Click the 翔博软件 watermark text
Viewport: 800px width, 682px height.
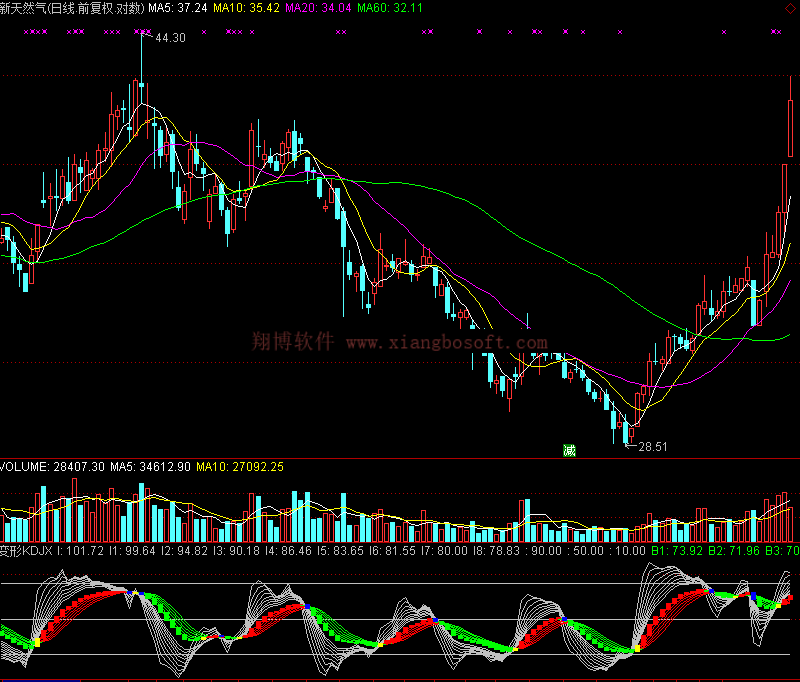(x=293, y=341)
